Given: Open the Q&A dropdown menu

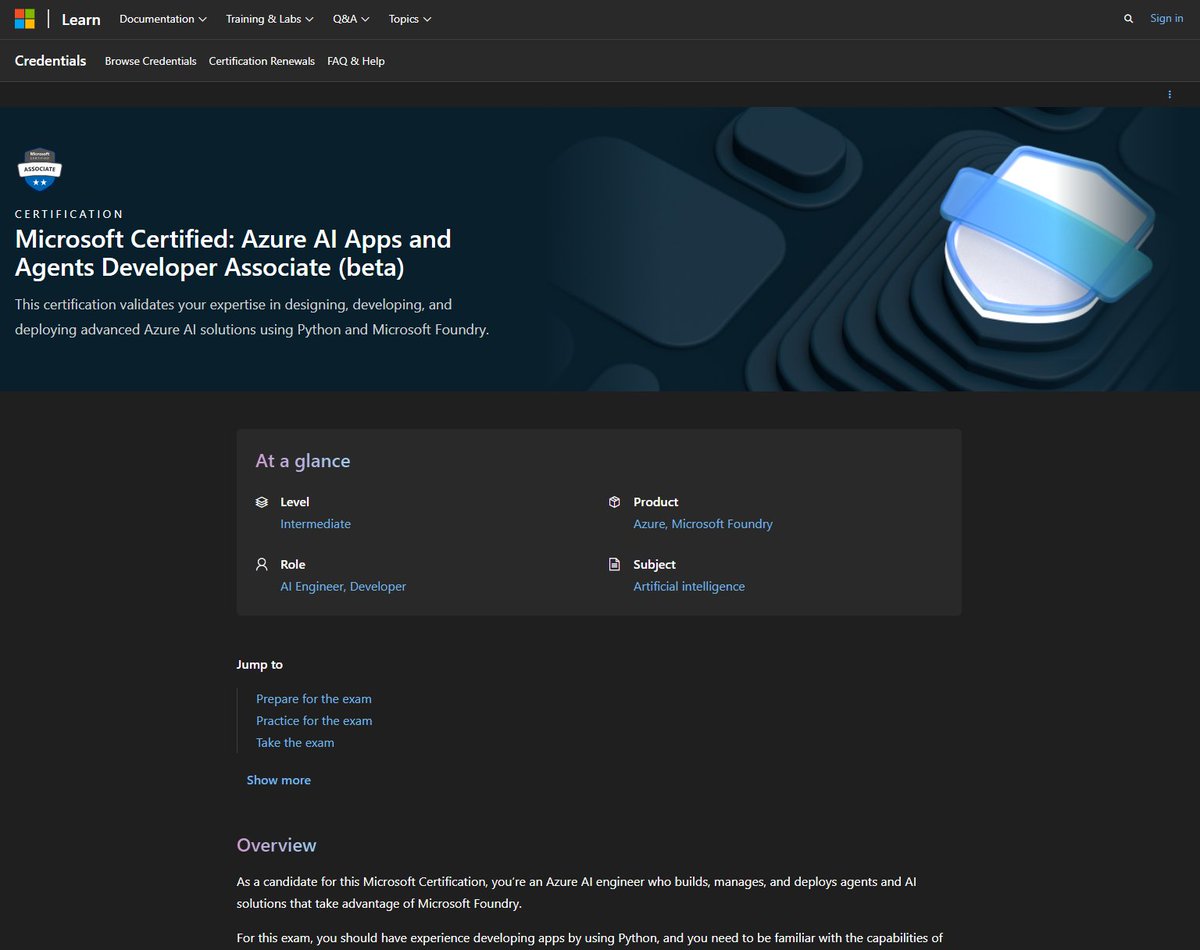Looking at the screenshot, I should [351, 19].
